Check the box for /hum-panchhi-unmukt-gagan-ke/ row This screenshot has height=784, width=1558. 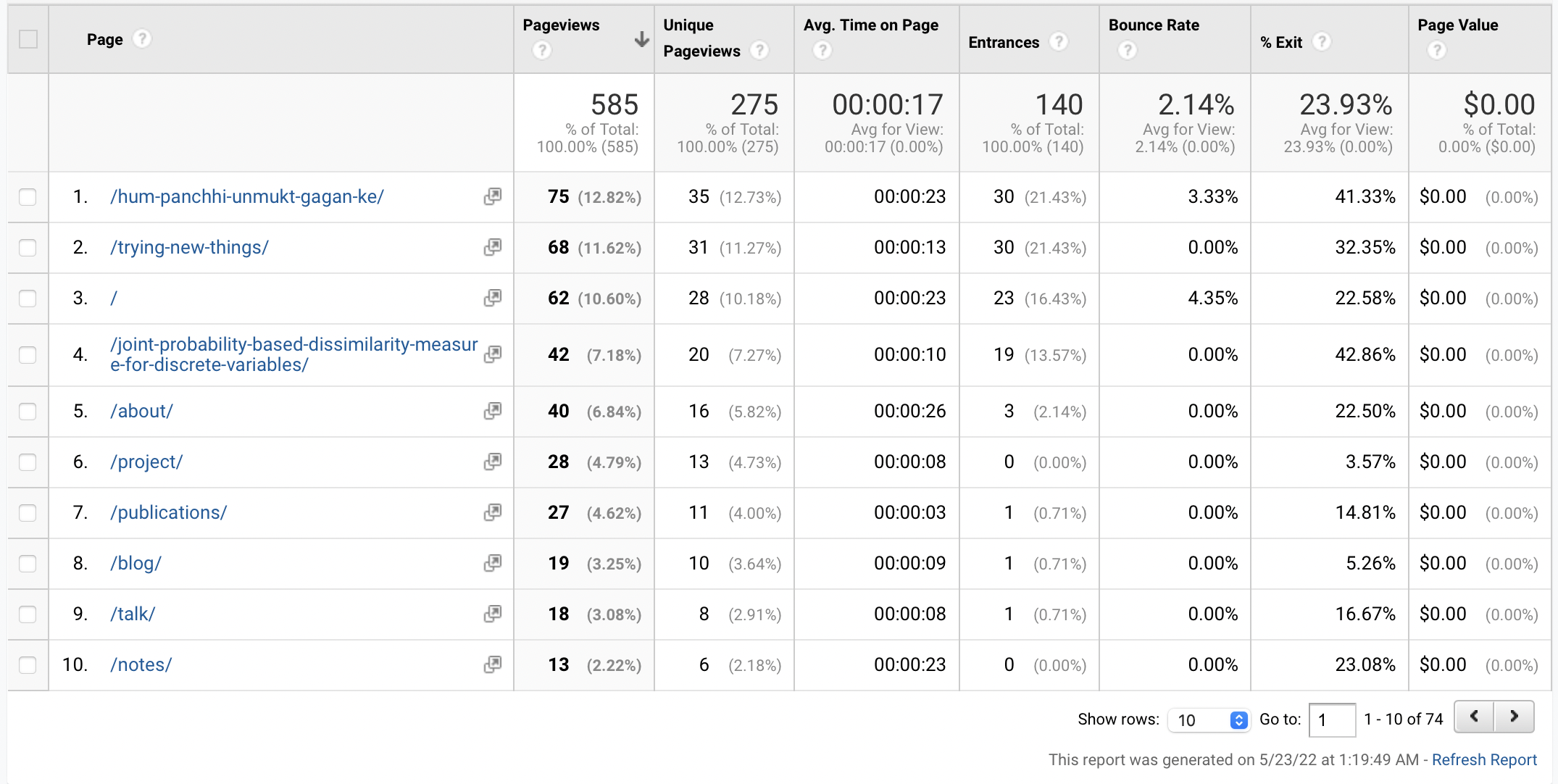point(28,197)
